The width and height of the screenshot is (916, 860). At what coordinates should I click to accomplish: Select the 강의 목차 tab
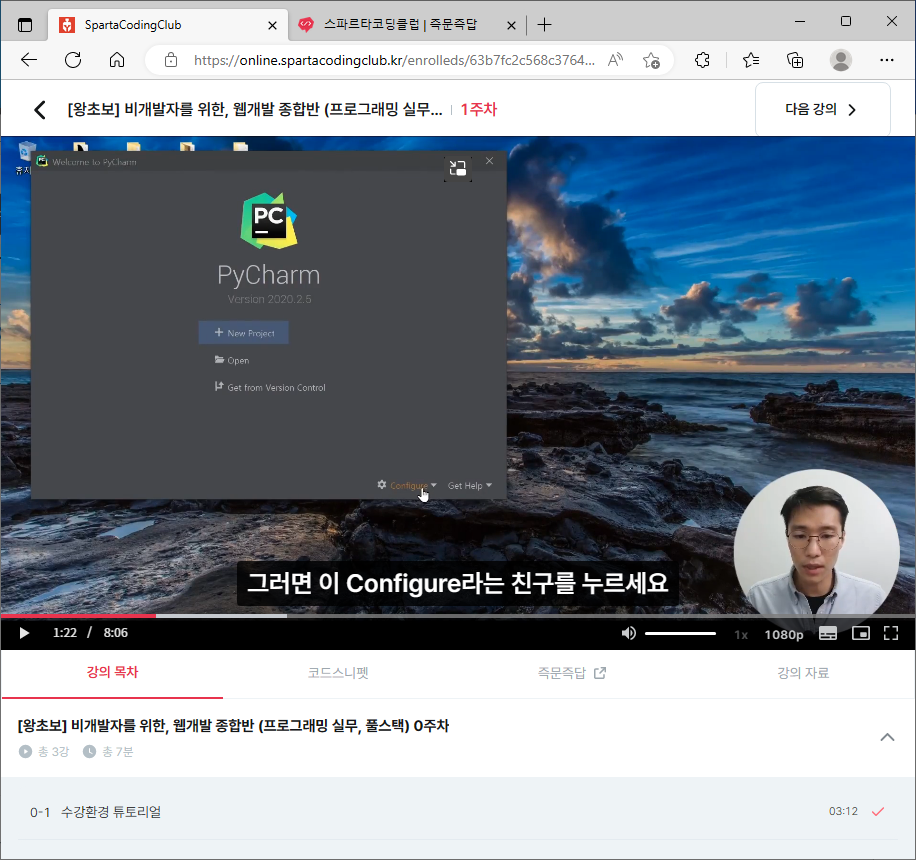click(112, 672)
